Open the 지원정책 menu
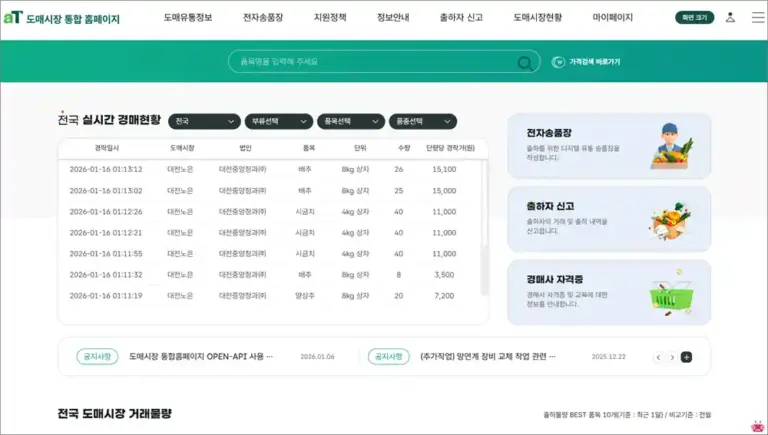768x435 pixels. [330, 18]
